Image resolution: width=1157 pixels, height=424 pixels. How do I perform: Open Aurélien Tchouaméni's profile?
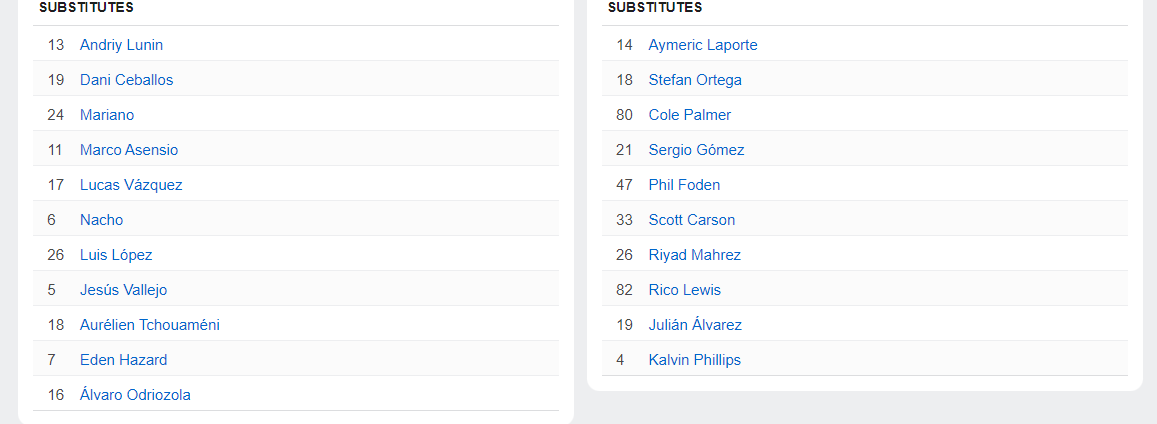(x=150, y=325)
